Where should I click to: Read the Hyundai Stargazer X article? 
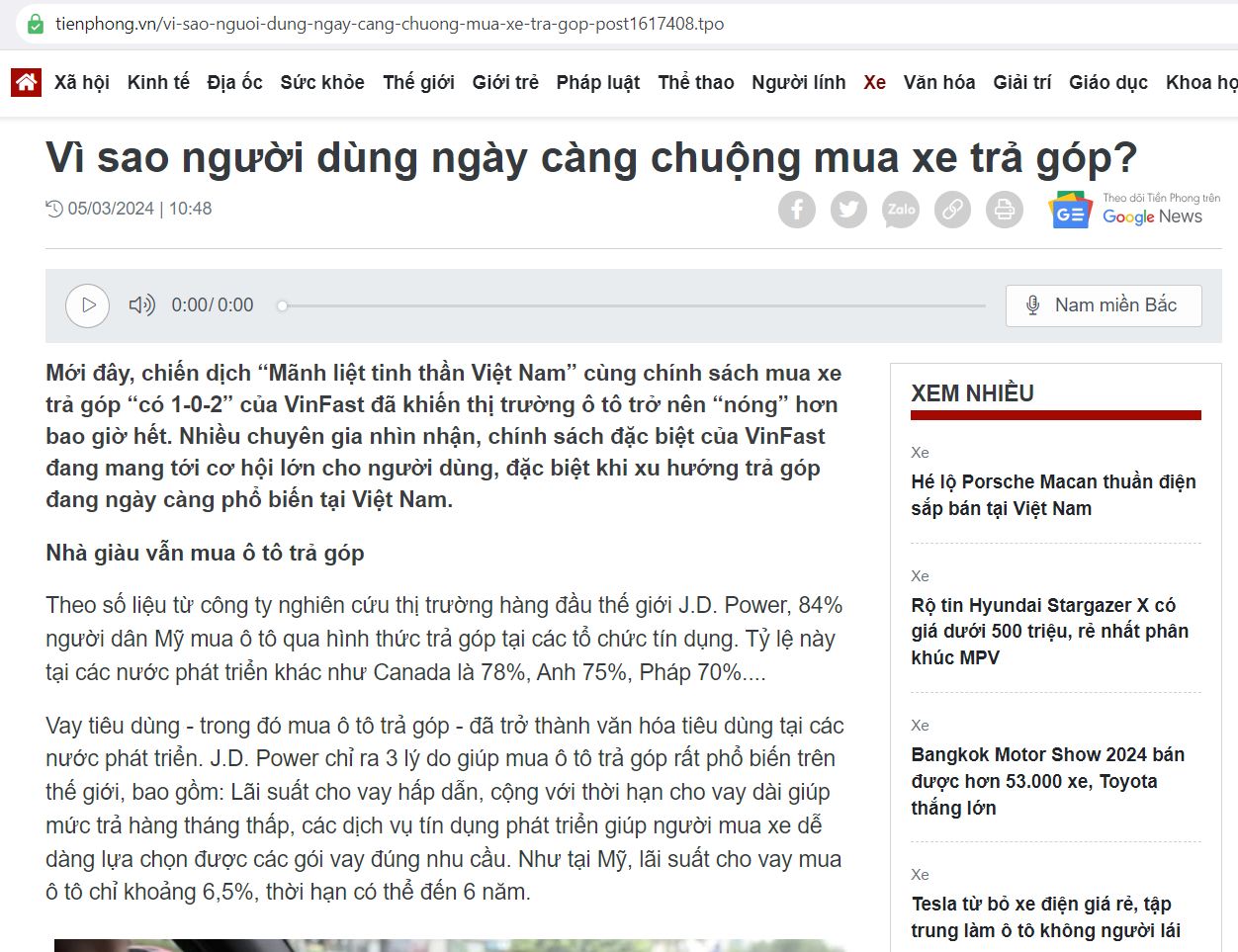pos(1050,631)
